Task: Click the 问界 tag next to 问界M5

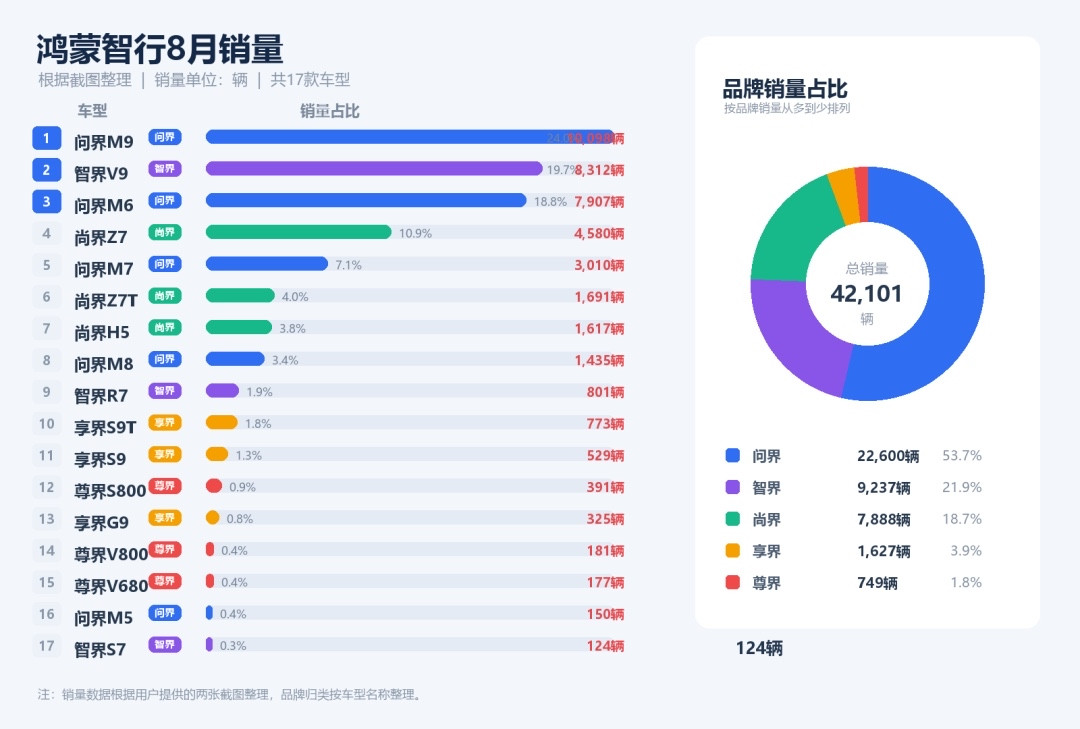Action: coord(165,613)
